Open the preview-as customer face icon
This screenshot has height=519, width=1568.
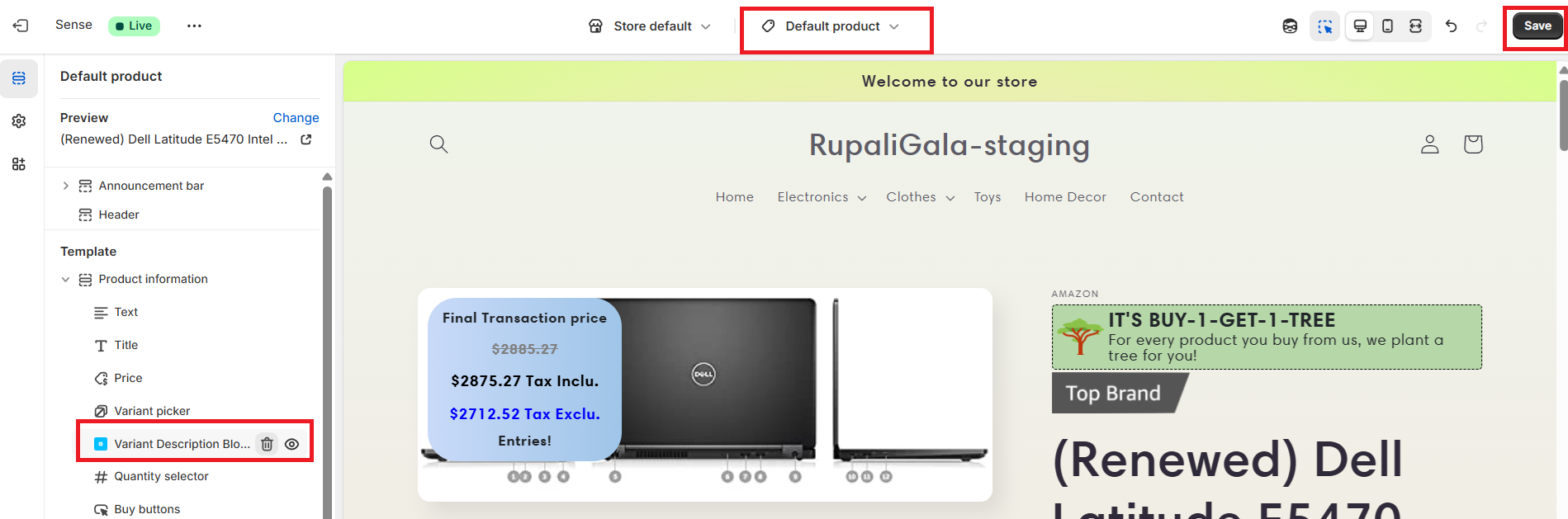coord(1290,26)
